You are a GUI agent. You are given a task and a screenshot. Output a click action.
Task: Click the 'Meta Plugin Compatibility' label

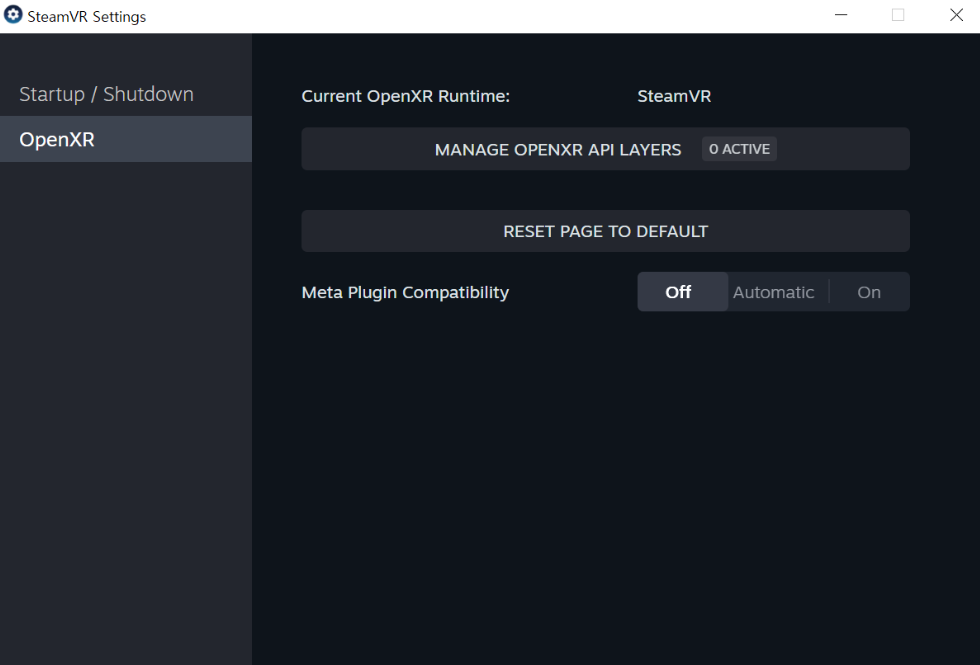pyautogui.click(x=405, y=292)
